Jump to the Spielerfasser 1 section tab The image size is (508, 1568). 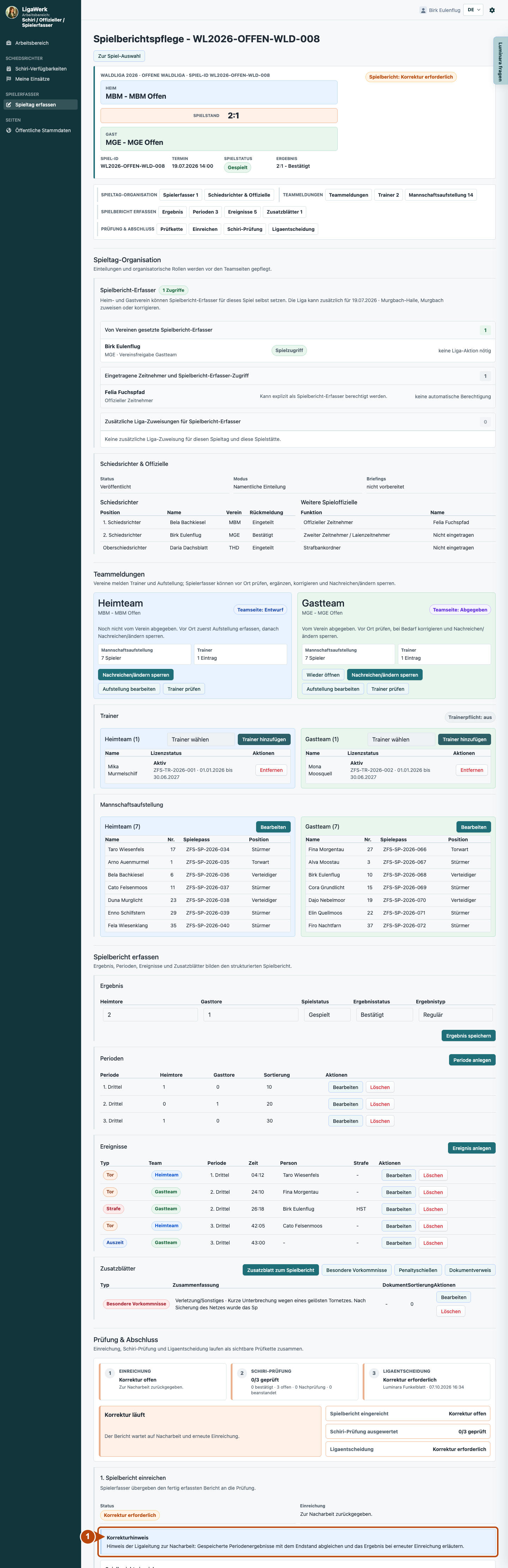point(180,195)
